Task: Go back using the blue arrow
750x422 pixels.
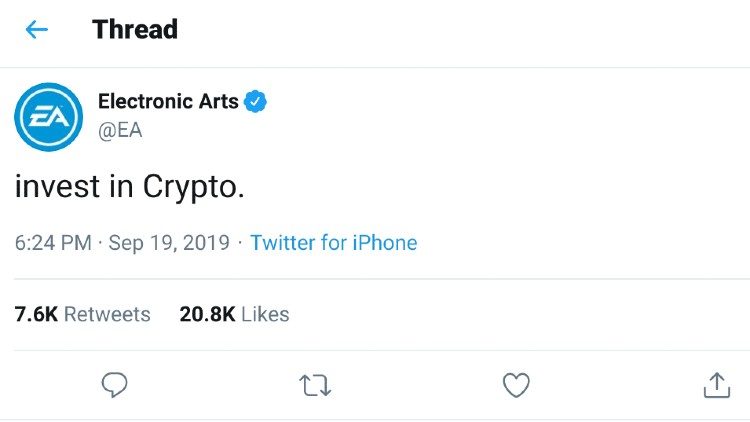Action: (x=37, y=30)
